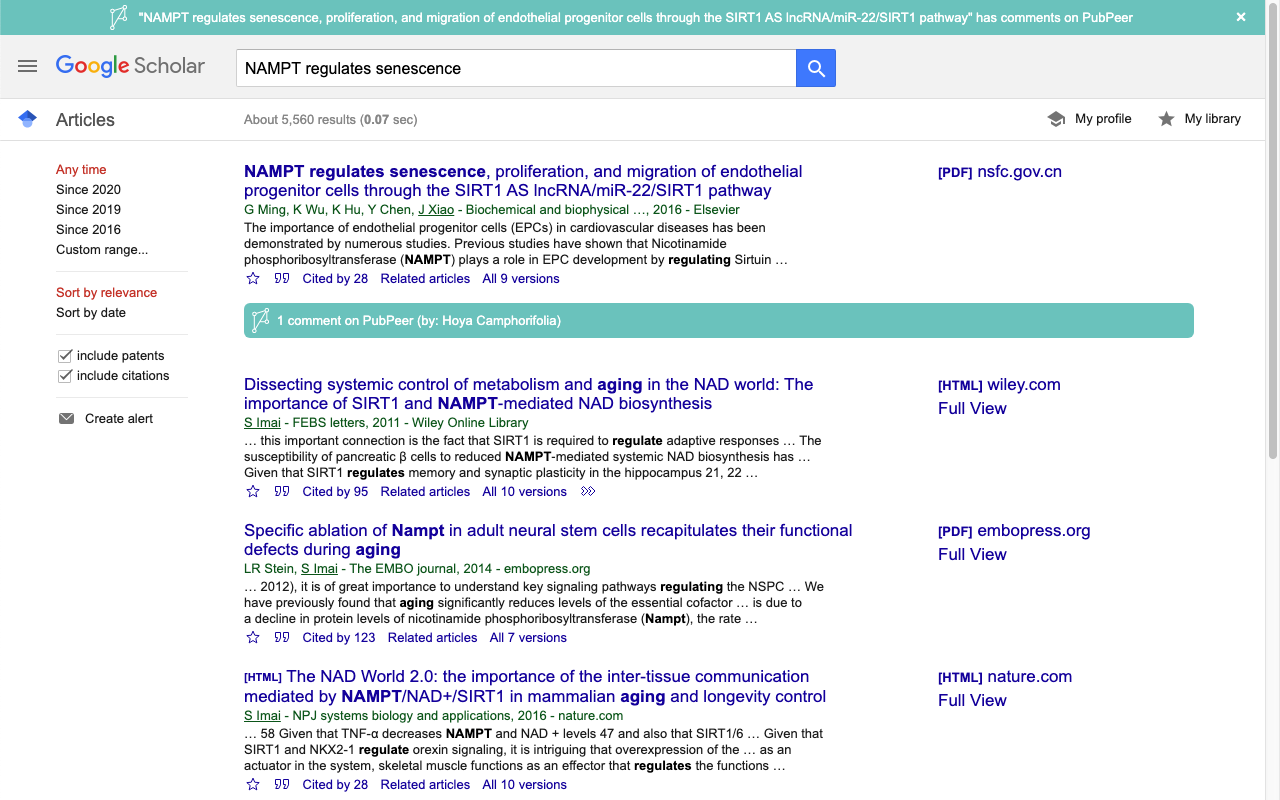Open the nsfc.gov.cn PDF link
Screen dimensions: 1280x800
(x=1000, y=172)
